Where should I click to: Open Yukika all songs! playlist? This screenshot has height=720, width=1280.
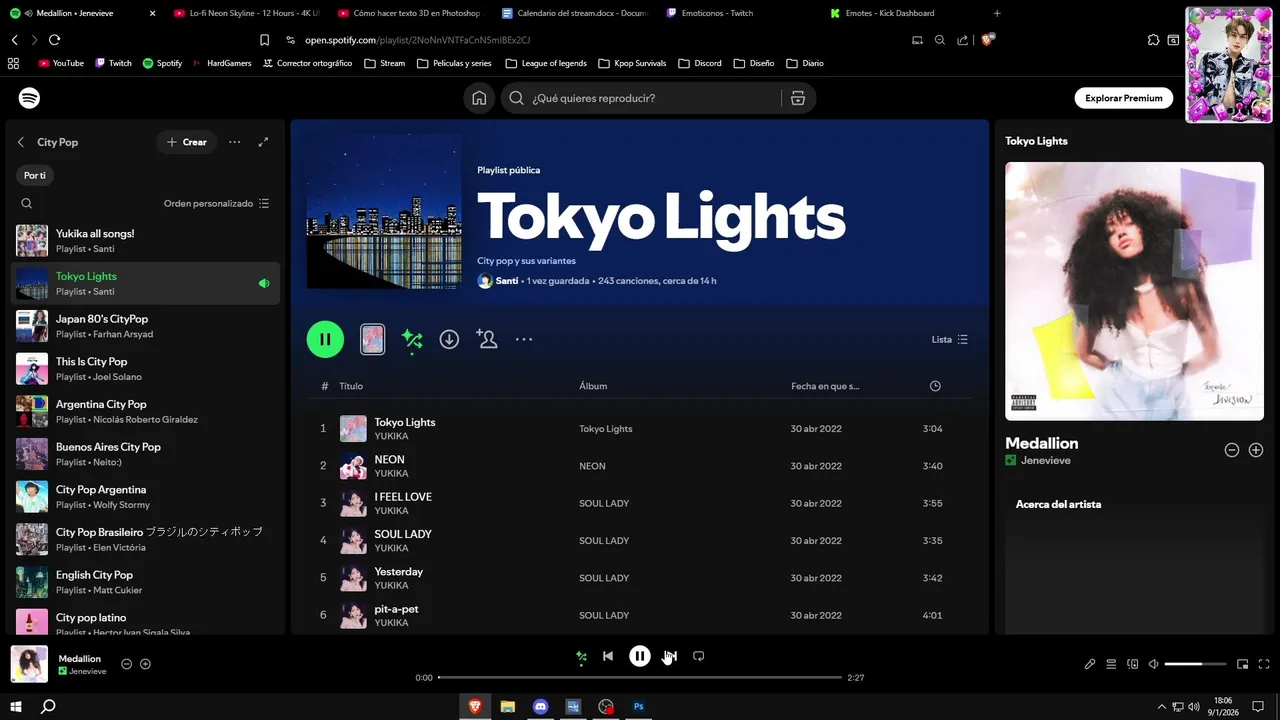coord(146,240)
